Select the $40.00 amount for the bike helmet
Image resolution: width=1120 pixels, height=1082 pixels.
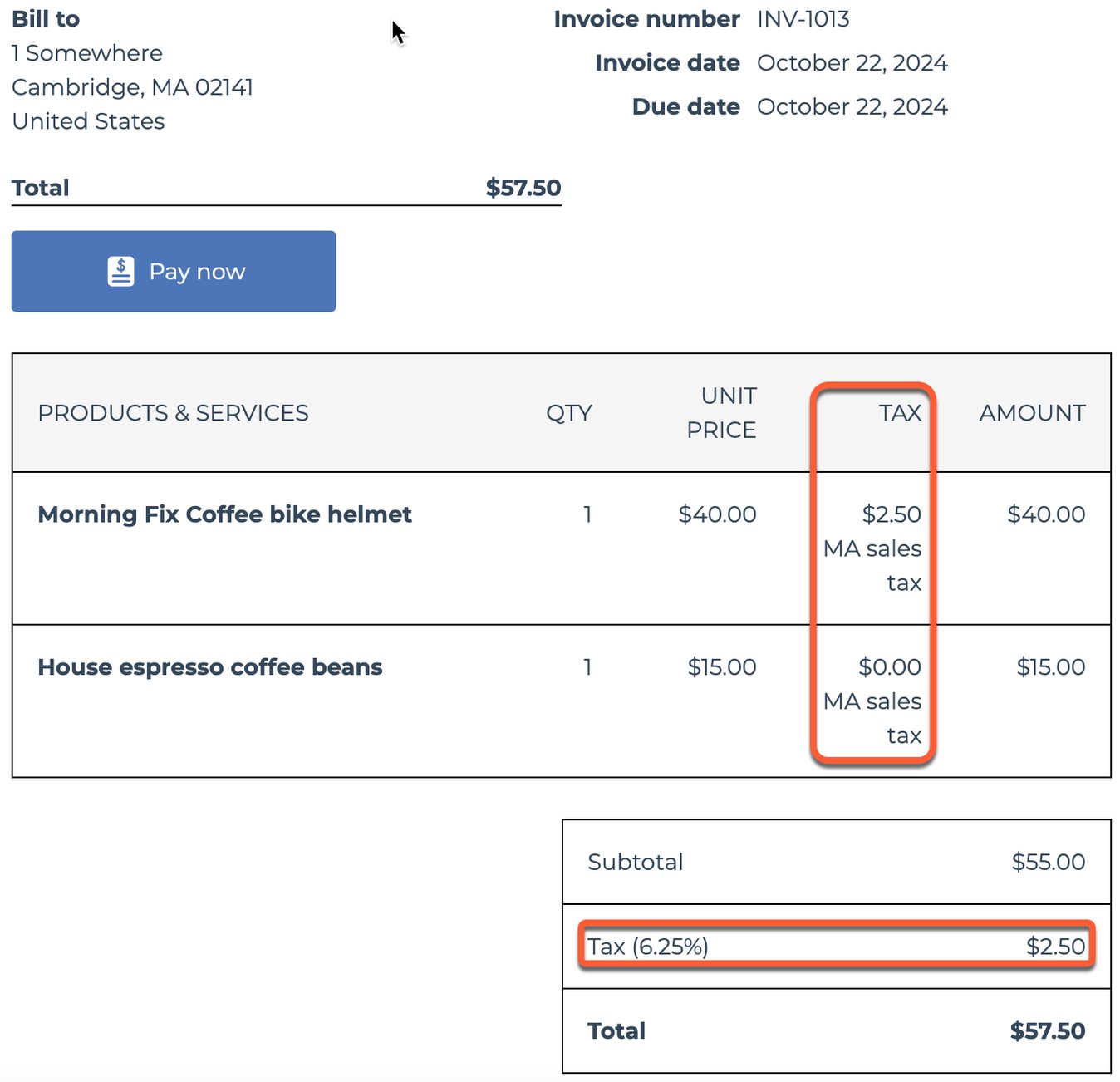click(x=1047, y=514)
